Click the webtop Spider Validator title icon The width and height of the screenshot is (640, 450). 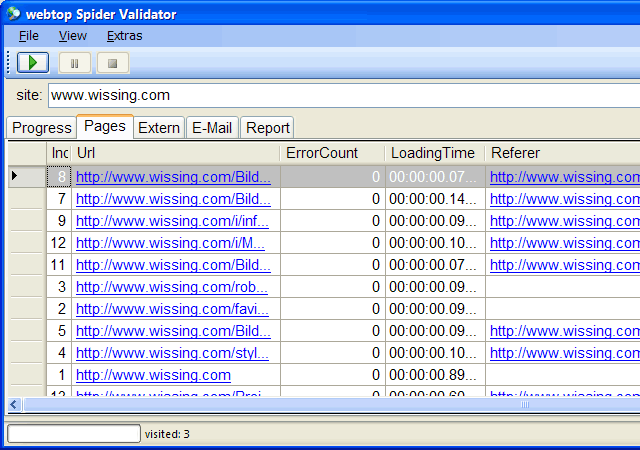(x=13, y=14)
